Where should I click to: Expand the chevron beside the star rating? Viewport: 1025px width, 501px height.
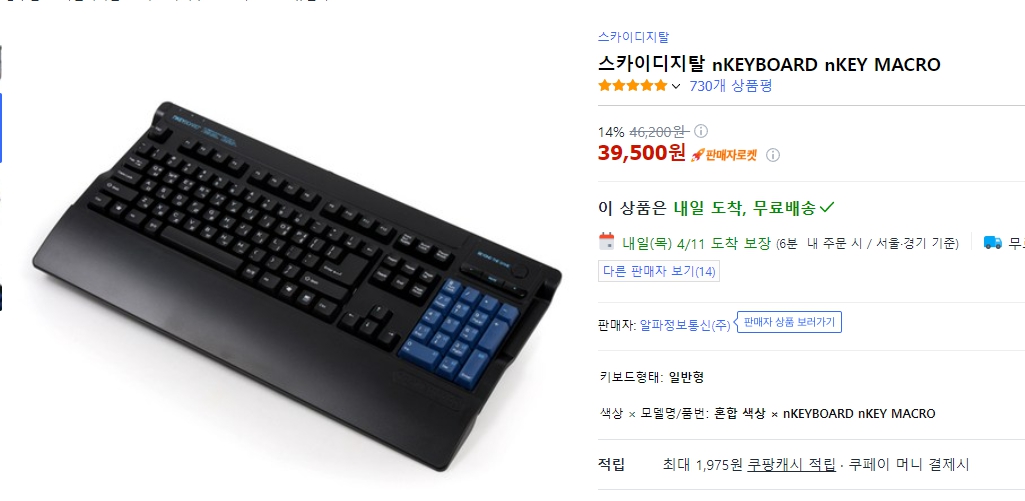676,86
